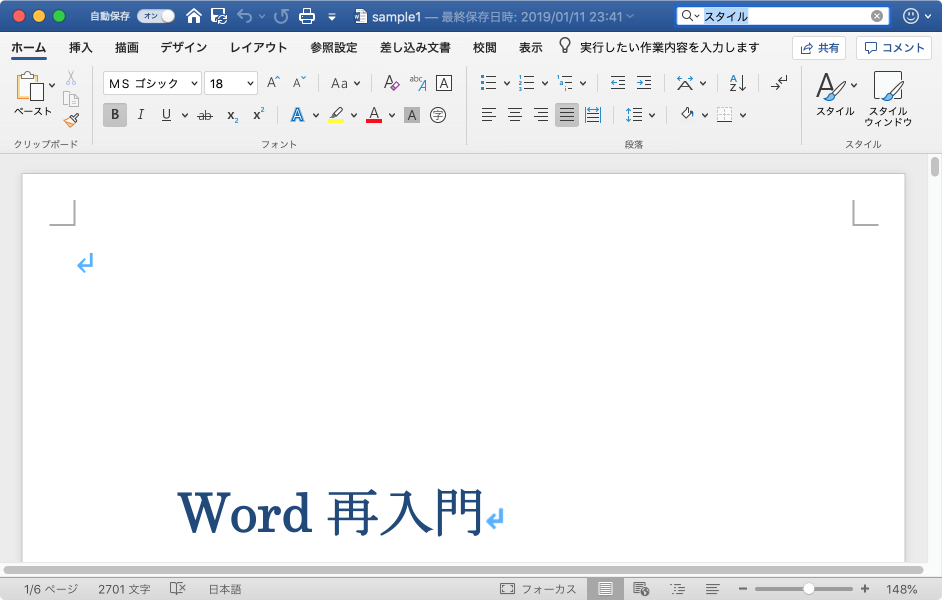Switch to the 描画 tab
942x600 pixels.
pyautogui.click(x=127, y=47)
